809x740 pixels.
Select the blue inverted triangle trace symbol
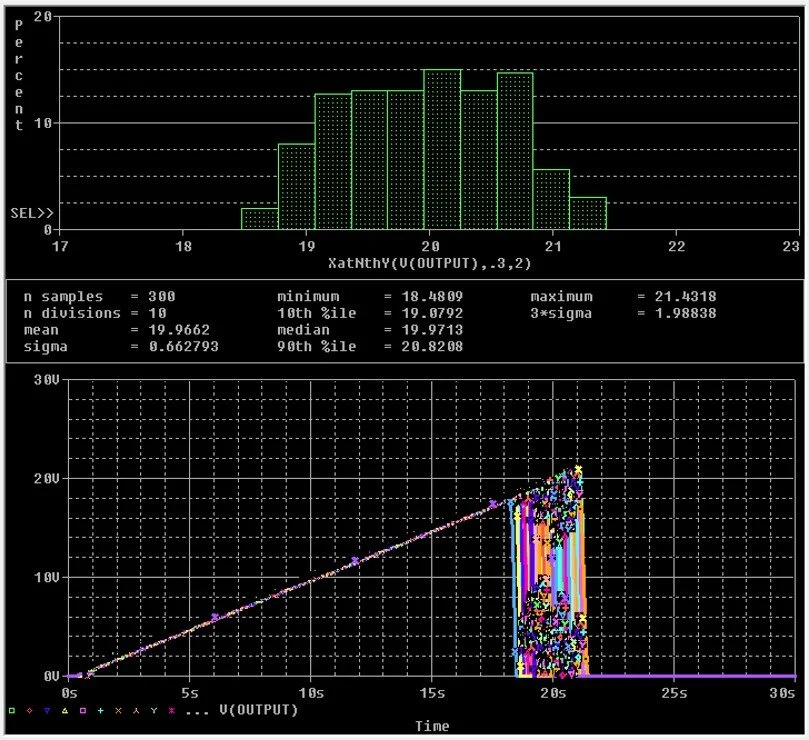point(47,711)
